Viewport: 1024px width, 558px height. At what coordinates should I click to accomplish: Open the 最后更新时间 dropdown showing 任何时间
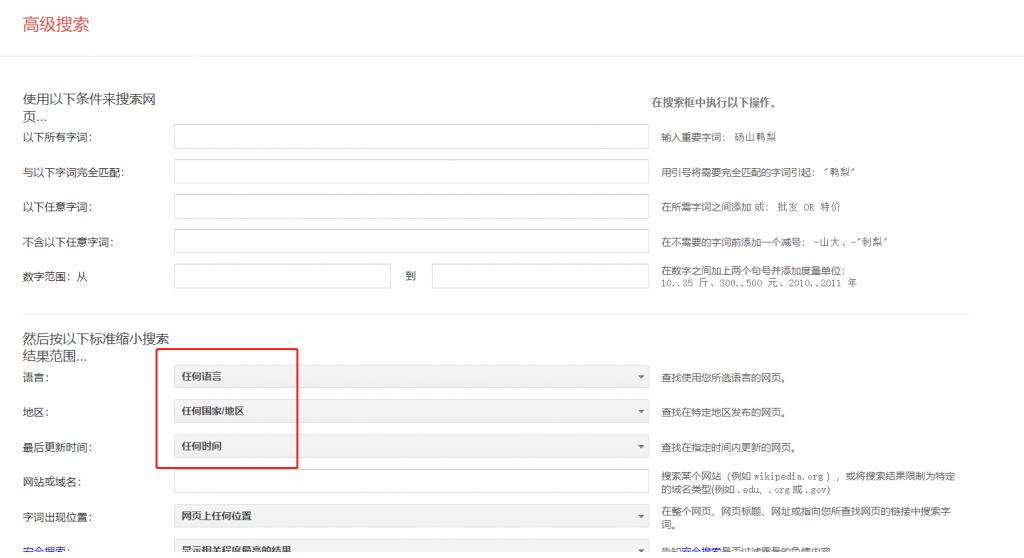411,446
